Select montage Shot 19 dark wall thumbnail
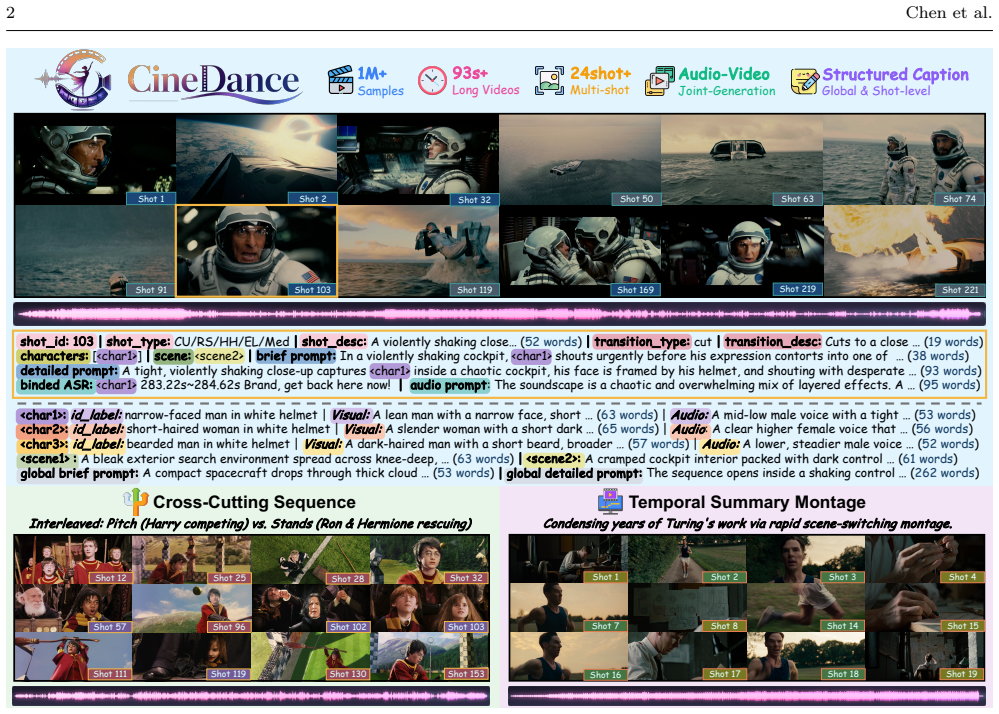Screen dimensions: 999x714 [925, 657]
